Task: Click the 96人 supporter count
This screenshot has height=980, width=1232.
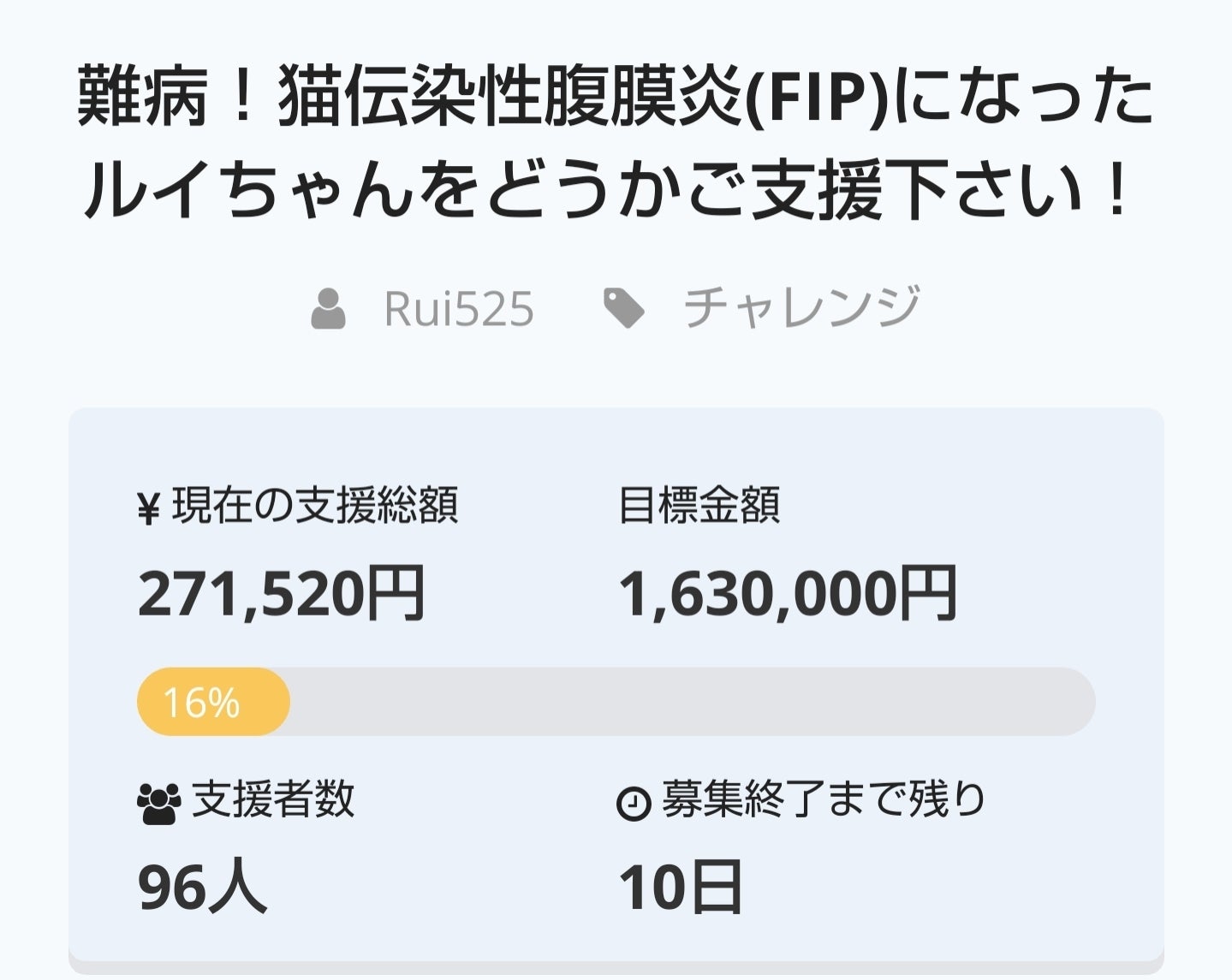Action: (x=202, y=888)
